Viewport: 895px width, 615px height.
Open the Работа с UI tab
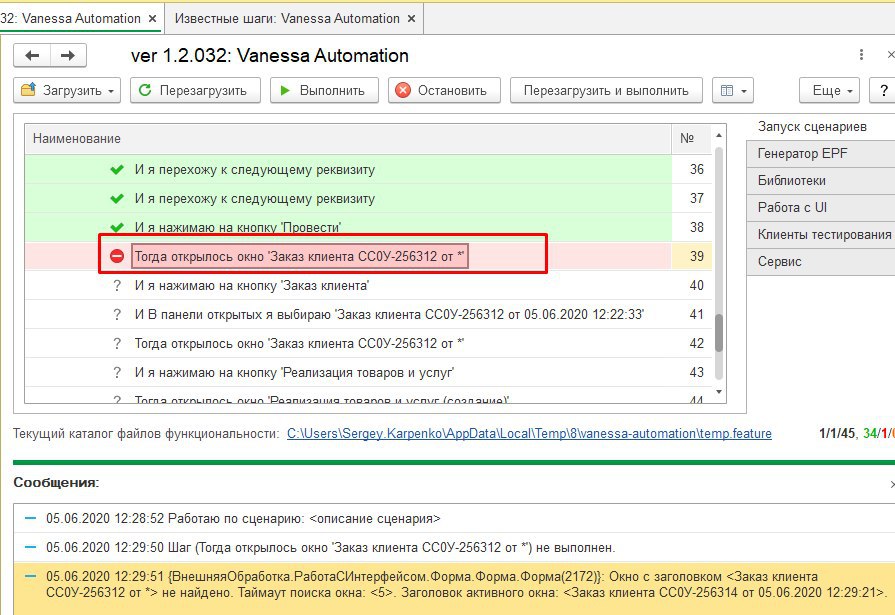(x=820, y=207)
